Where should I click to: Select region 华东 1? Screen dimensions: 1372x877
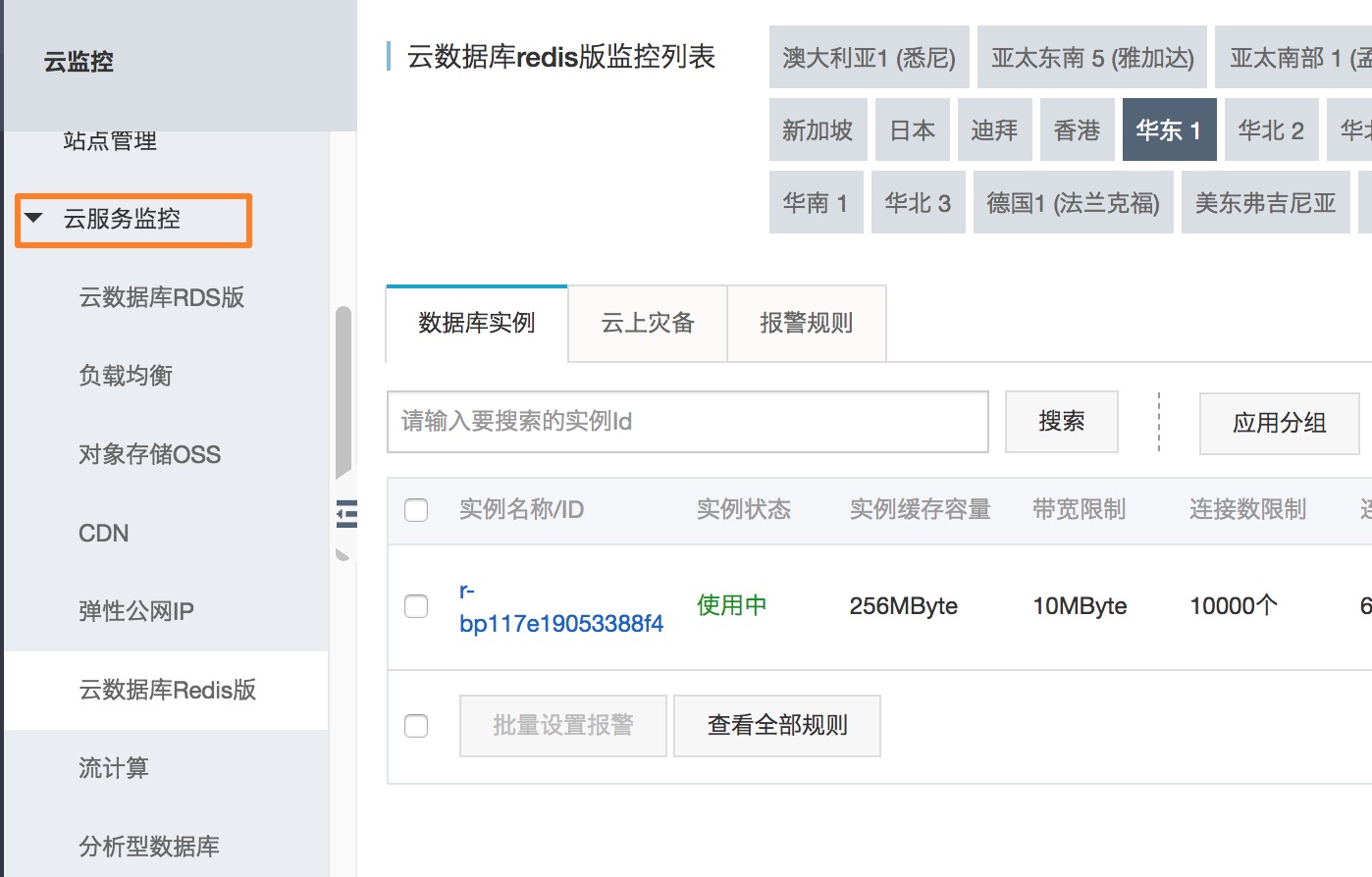coord(1169,130)
